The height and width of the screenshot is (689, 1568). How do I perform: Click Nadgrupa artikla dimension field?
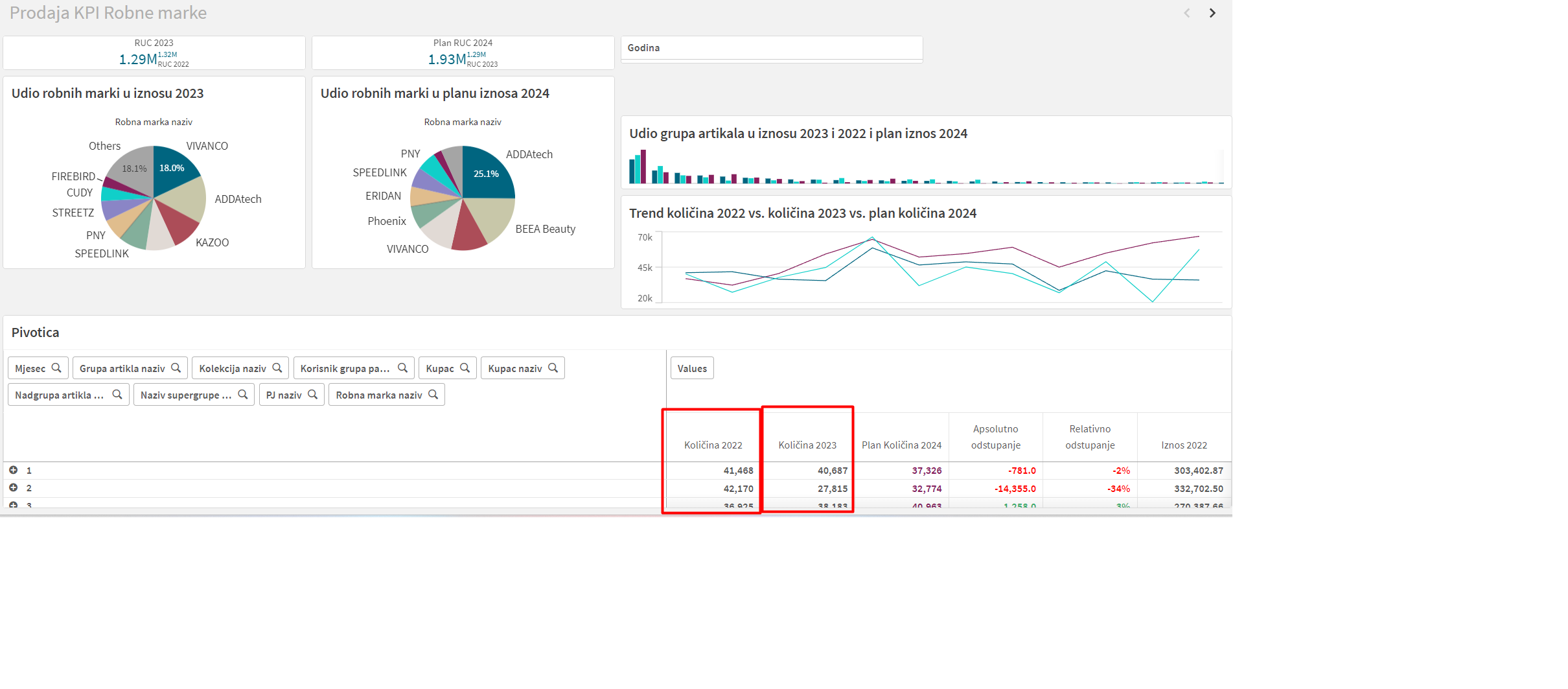60,395
